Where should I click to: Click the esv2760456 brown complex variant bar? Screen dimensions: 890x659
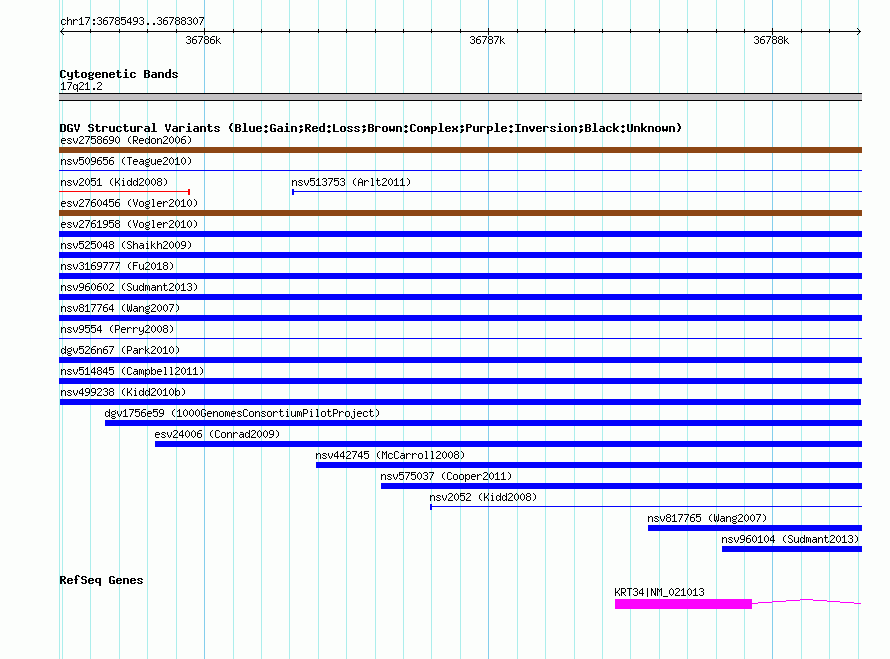(x=460, y=213)
